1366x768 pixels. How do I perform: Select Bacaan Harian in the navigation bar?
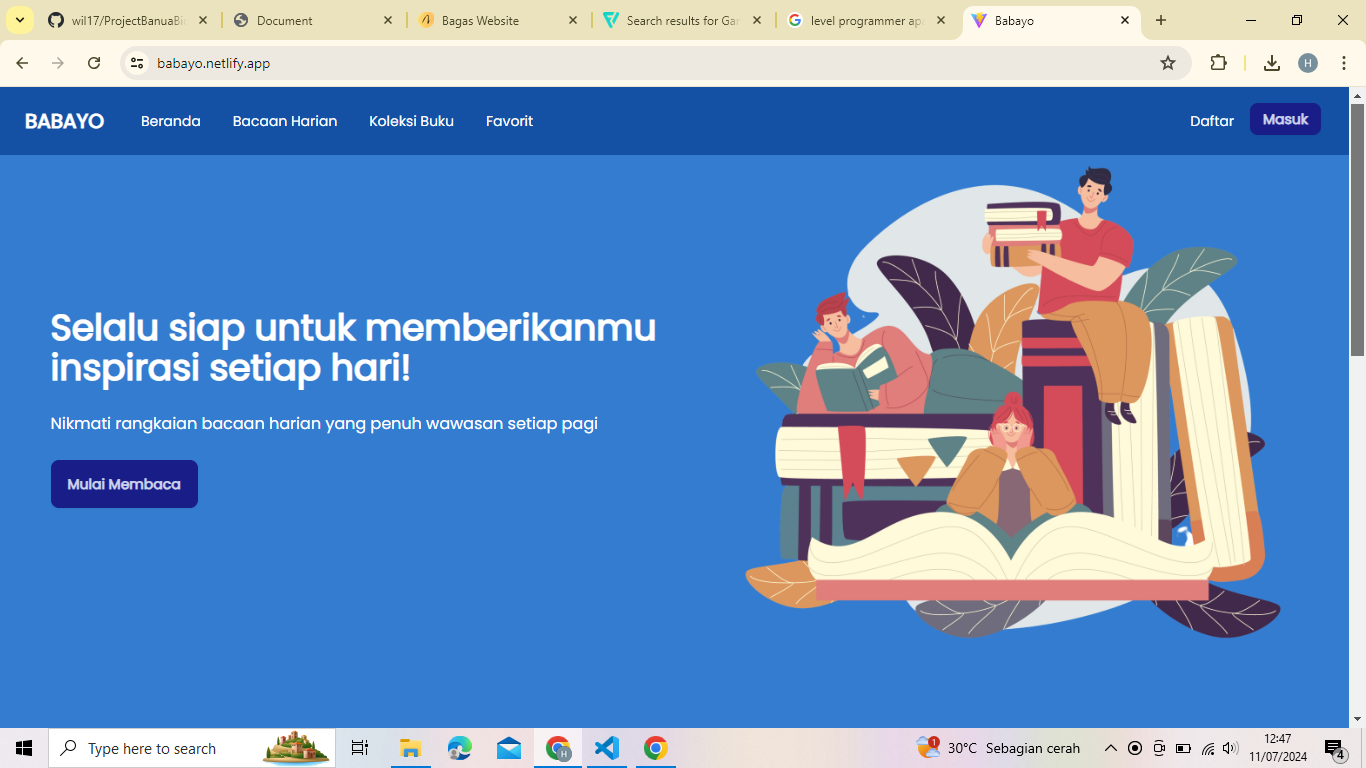[x=285, y=120]
